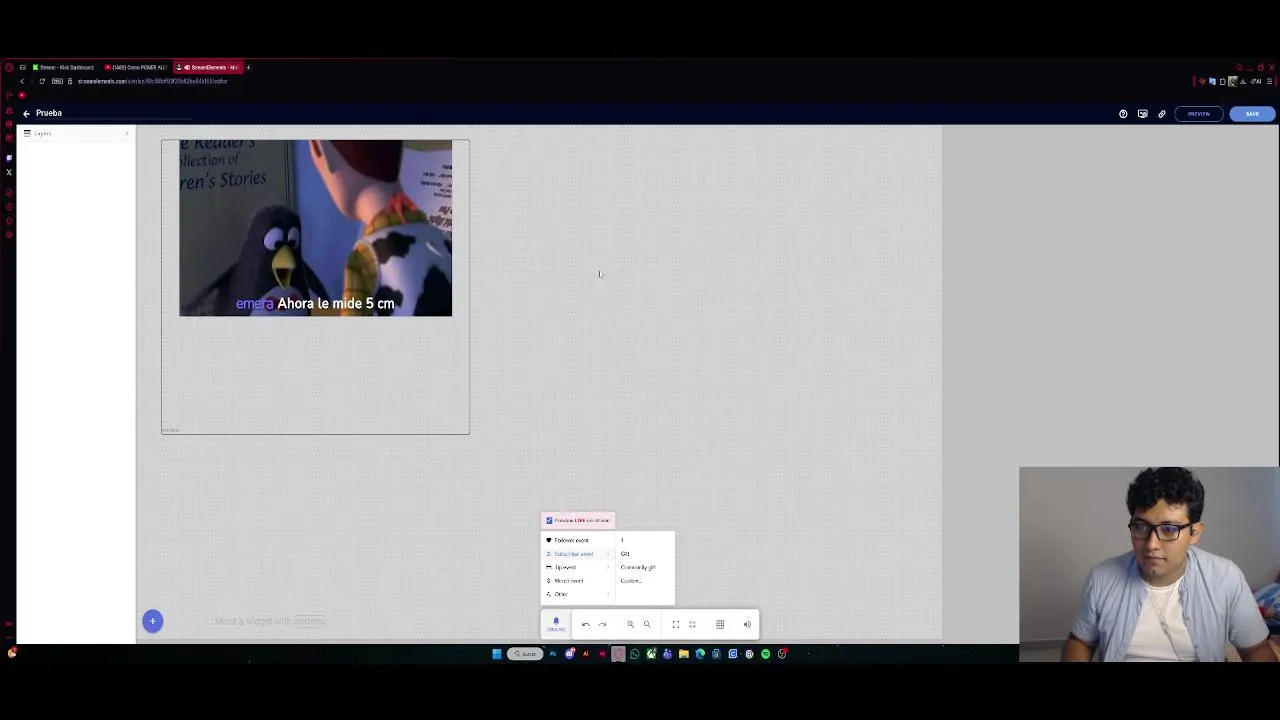The height and width of the screenshot is (720, 1280).
Task: Toggle the grid icon in the bottom toolbar
Action: (720, 624)
